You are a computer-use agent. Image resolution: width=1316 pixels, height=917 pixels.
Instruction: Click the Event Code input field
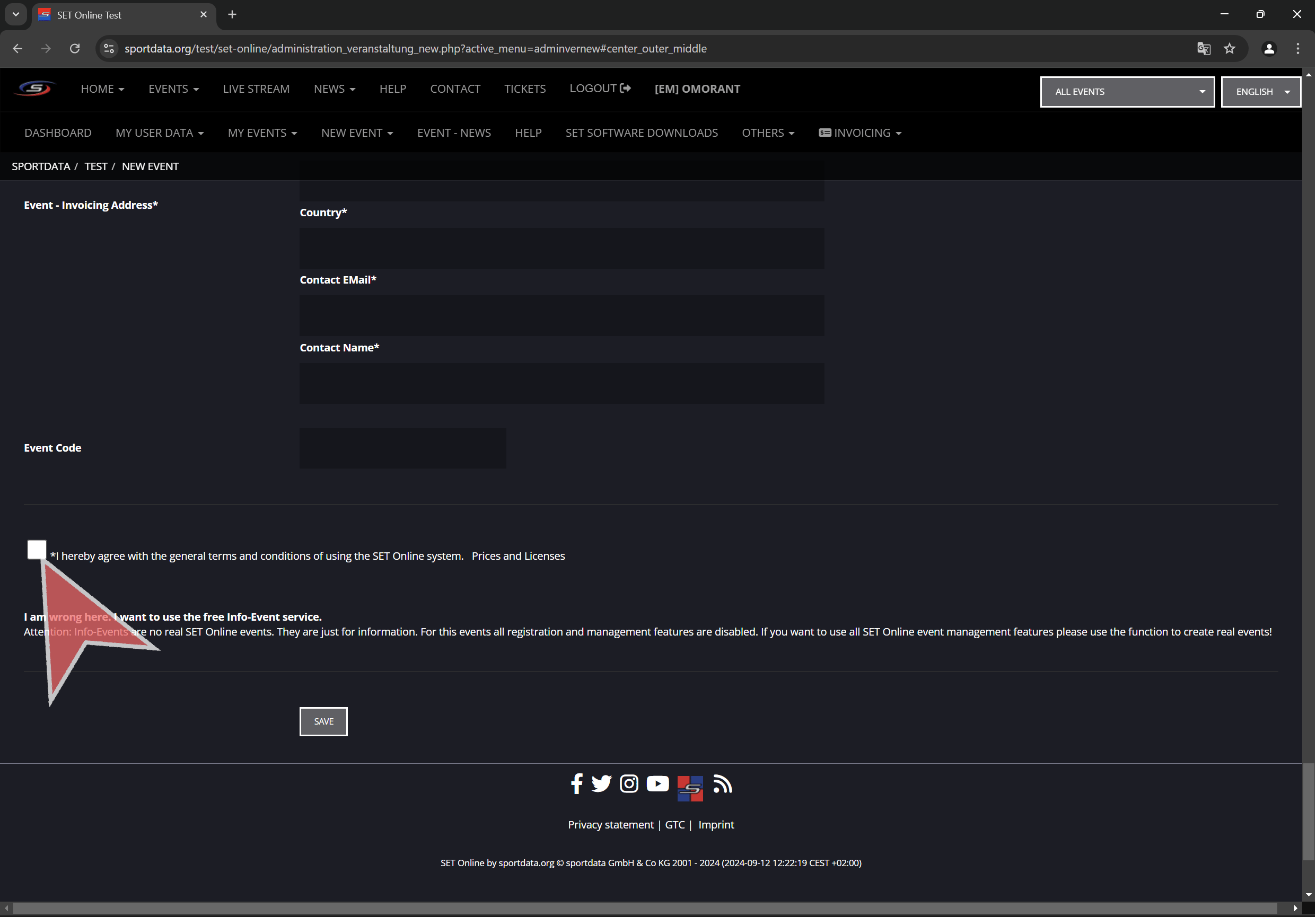tap(402, 447)
